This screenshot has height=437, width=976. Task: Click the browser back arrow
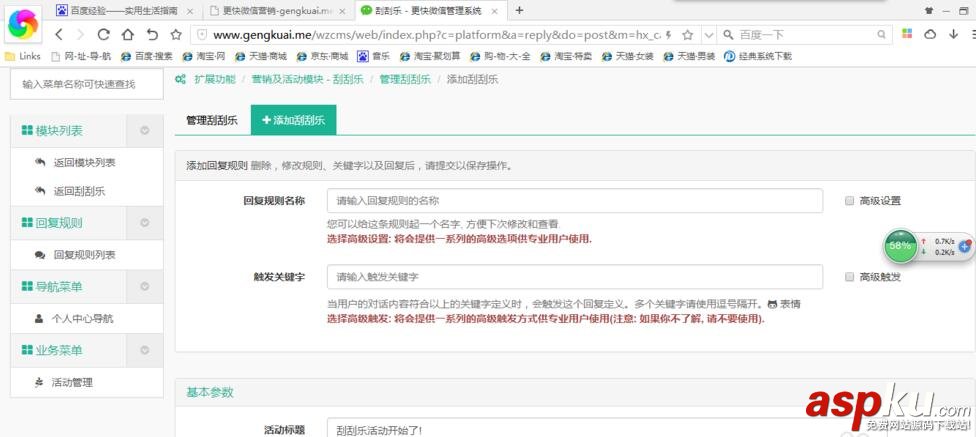pos(59,35)
